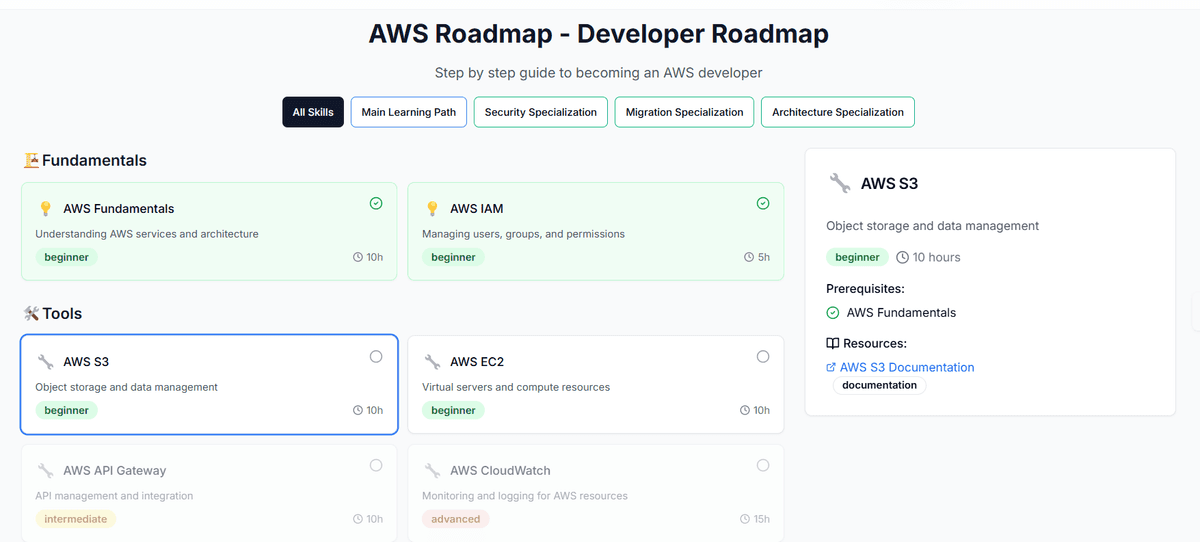Click the Prerequisites heading in details panel

(x=865, y=289)
